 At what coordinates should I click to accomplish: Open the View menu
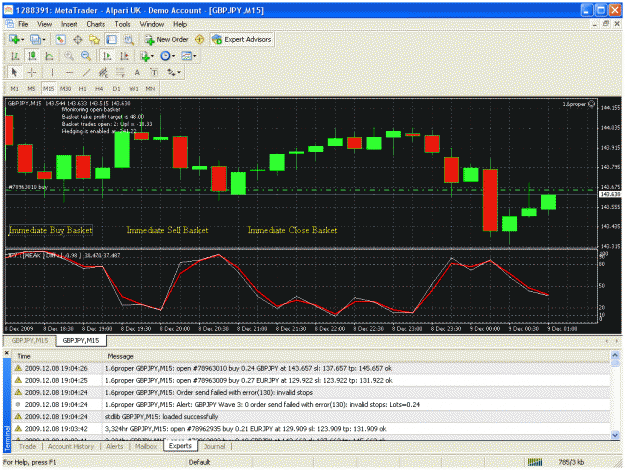[x=44, y=24]
